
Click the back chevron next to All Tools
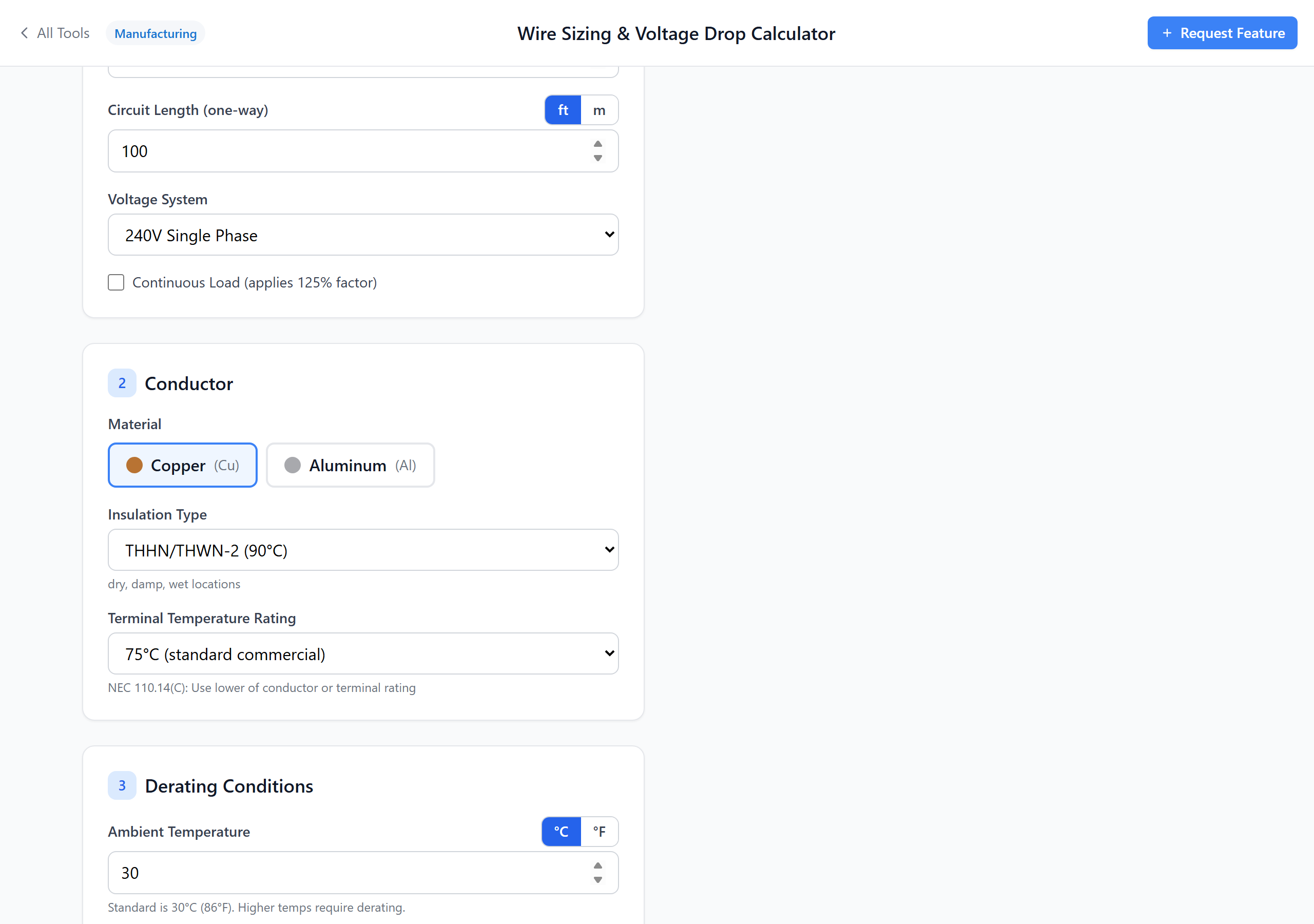pyautogui.click(x=24, y=33)
